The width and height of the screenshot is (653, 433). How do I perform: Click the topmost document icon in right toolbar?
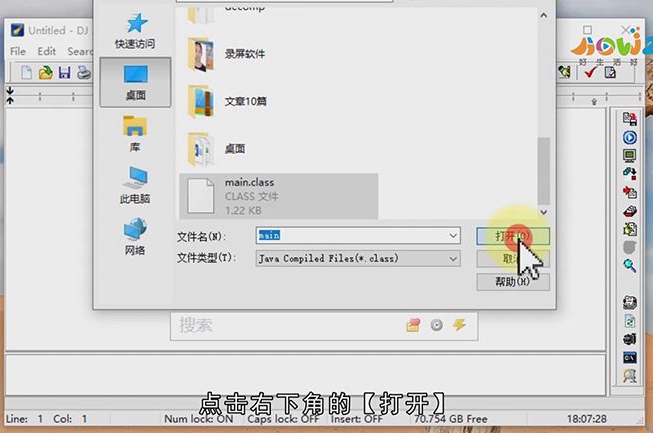pyautogui.click(x=630, y=119)
